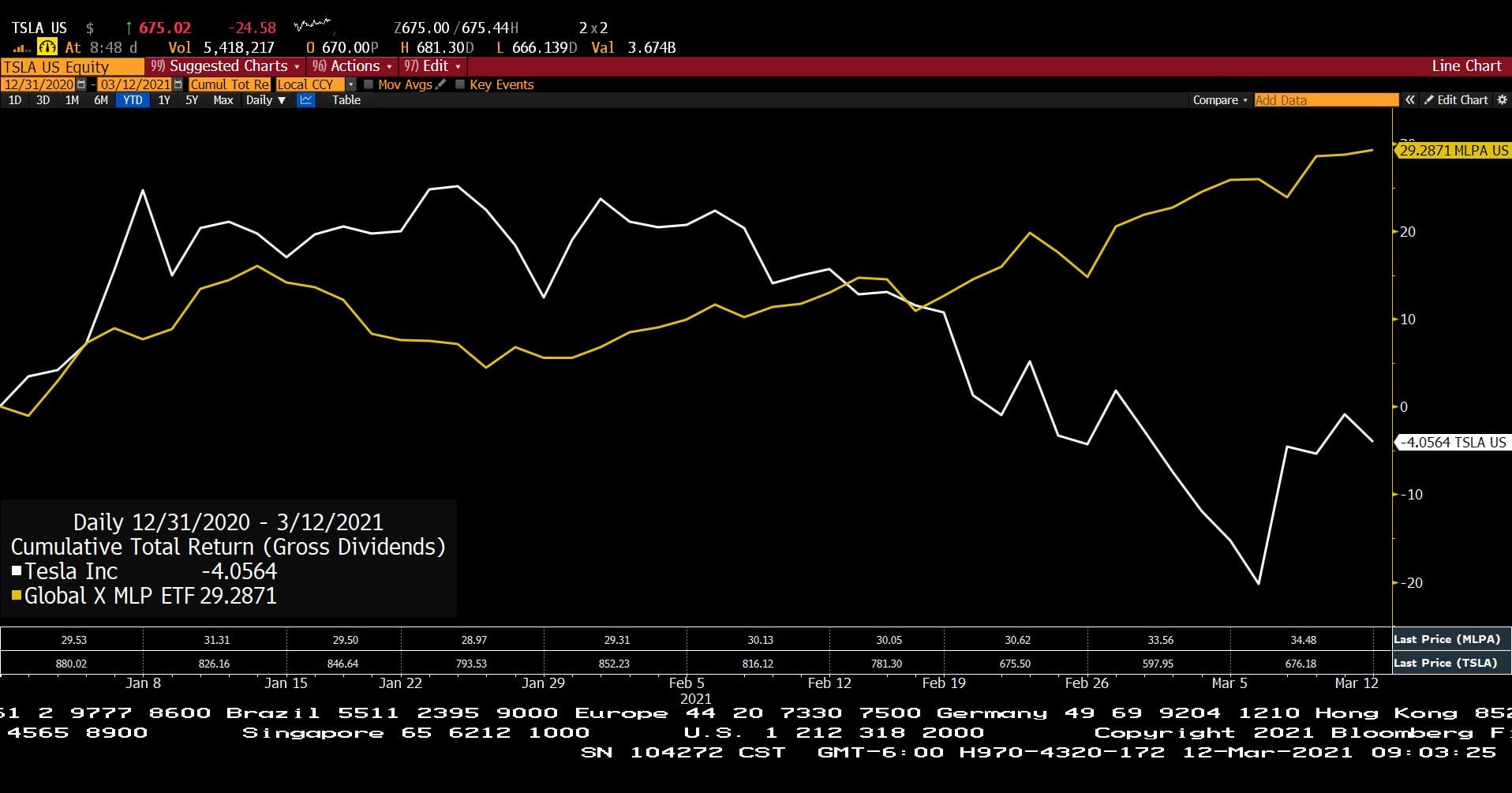Click the 29.53 MLPA price cell

pos(74,640)
